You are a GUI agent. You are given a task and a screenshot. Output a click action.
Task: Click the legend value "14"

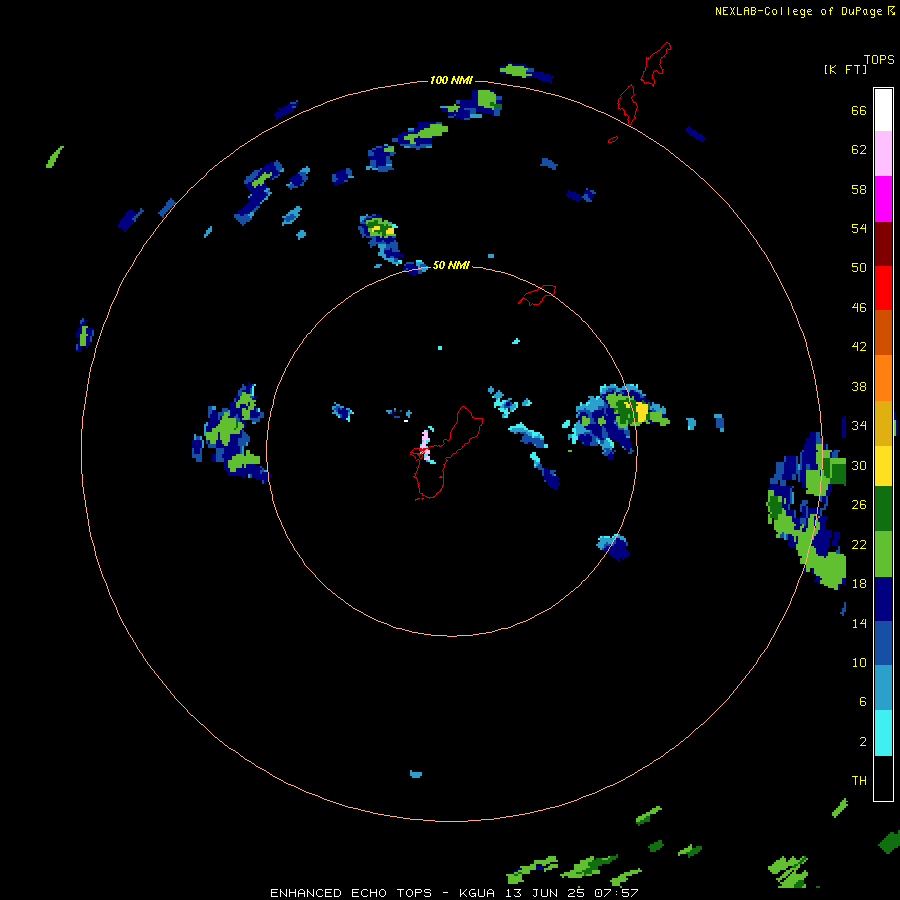pyautogui.click(x=859, y=623)
